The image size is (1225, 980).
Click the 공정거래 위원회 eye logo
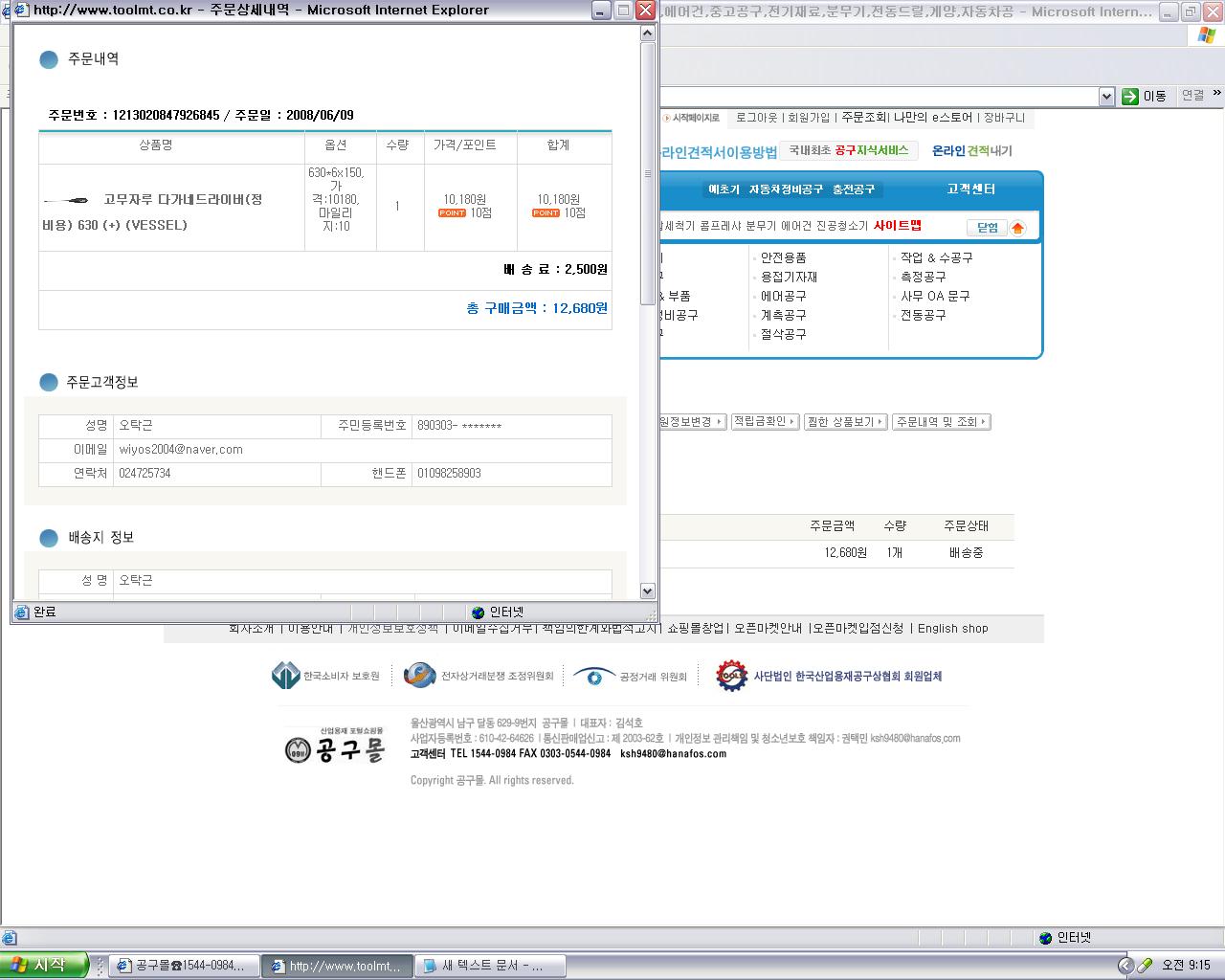[x=593, y=677]
